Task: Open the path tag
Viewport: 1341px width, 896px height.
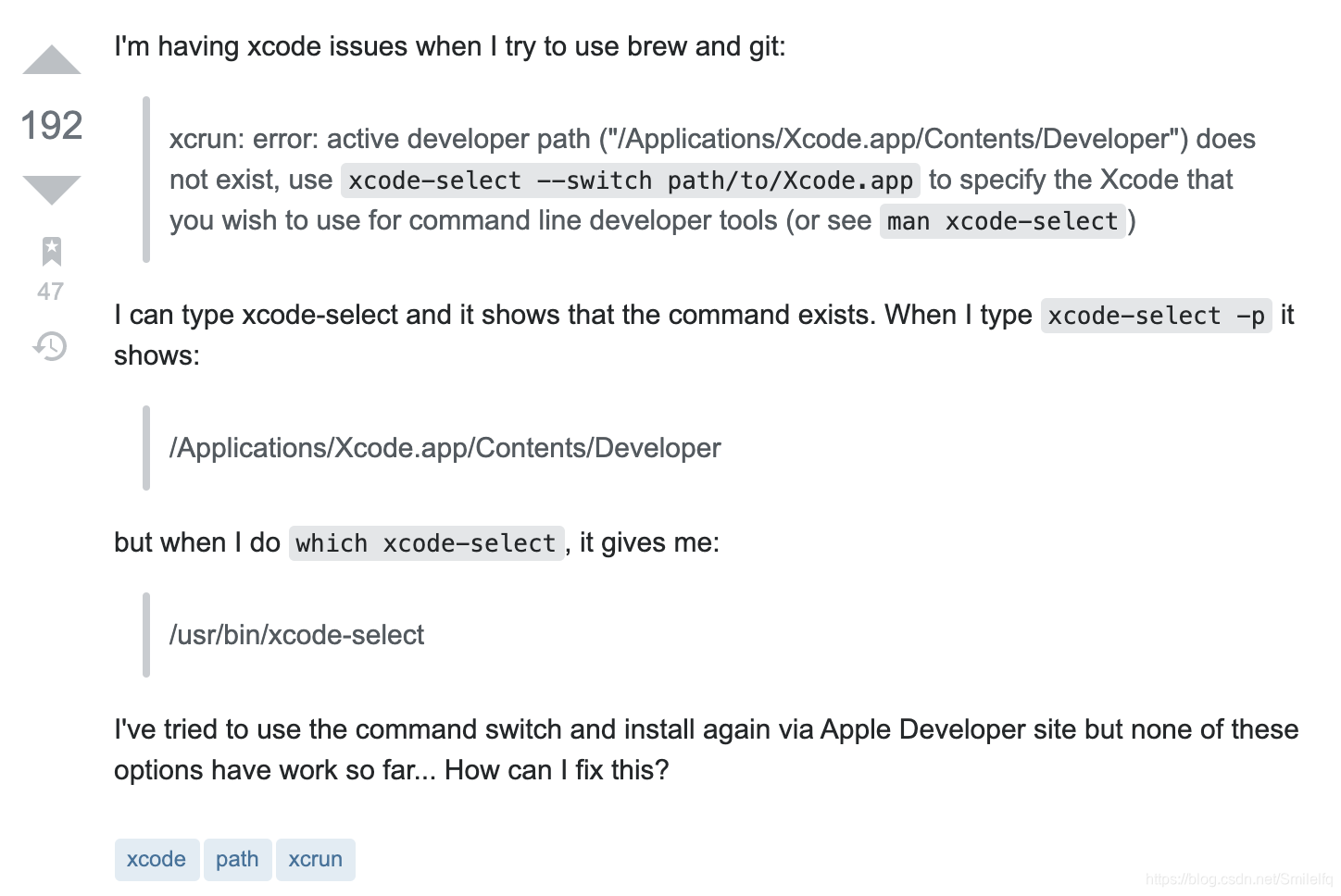Action: [x=237, y=859]
